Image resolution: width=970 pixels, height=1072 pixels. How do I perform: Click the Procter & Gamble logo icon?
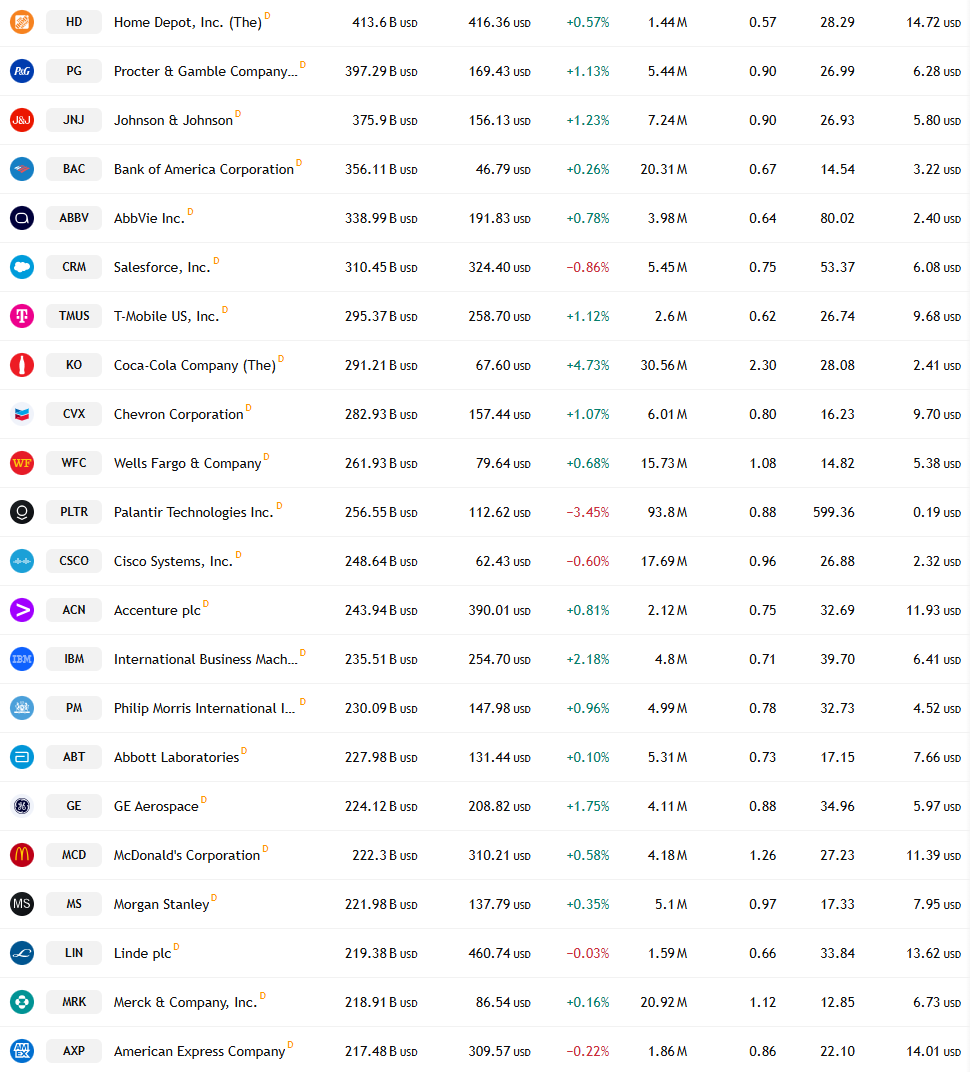click(22, 71)
